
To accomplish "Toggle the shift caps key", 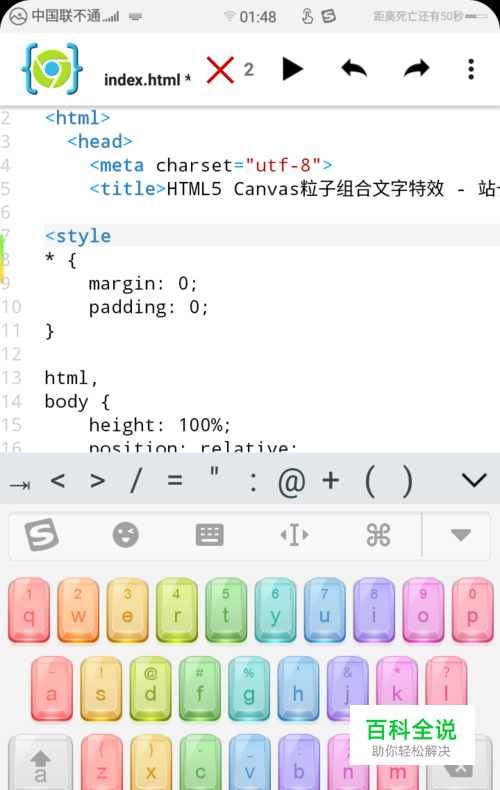I will pos(40,762).
